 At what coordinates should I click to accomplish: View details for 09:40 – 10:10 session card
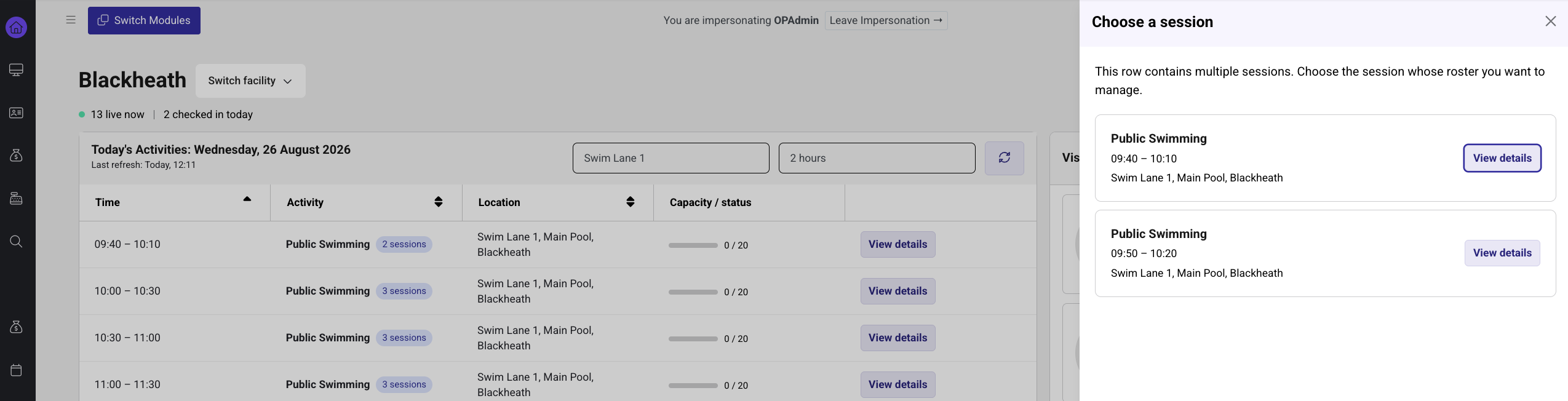1502,158
